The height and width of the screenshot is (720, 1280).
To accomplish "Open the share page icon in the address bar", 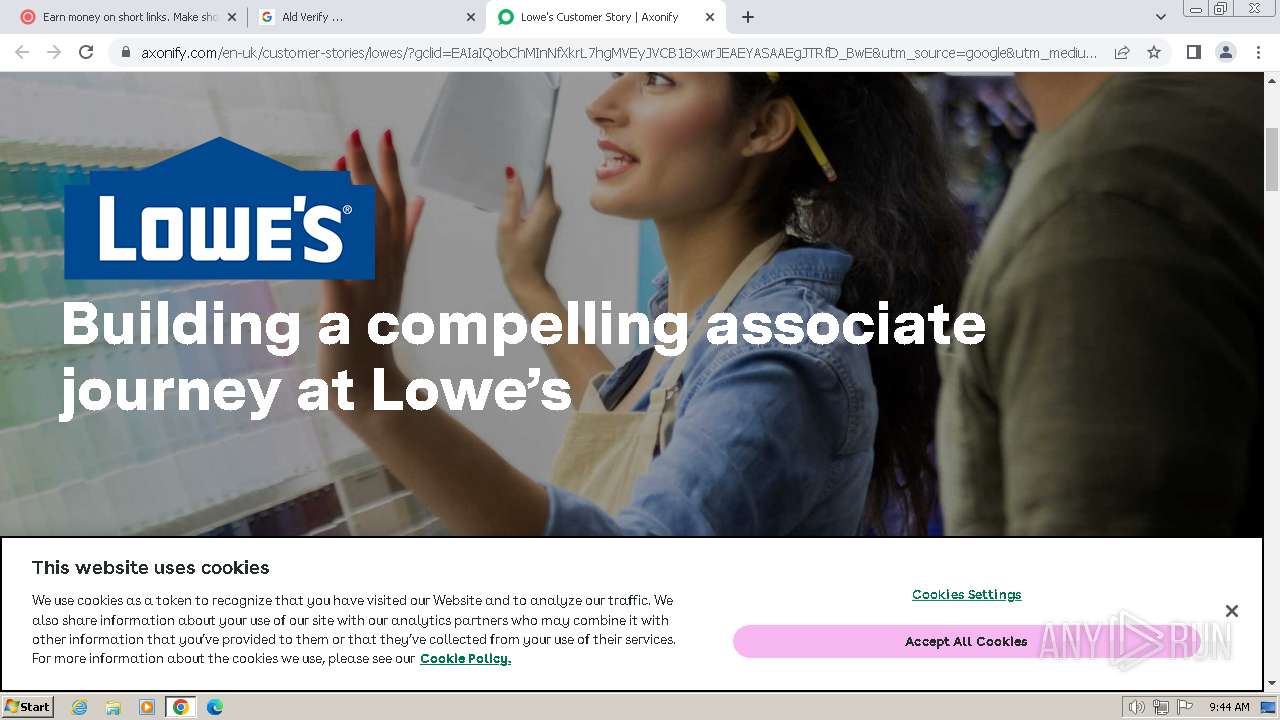I will pos(1122,52).
